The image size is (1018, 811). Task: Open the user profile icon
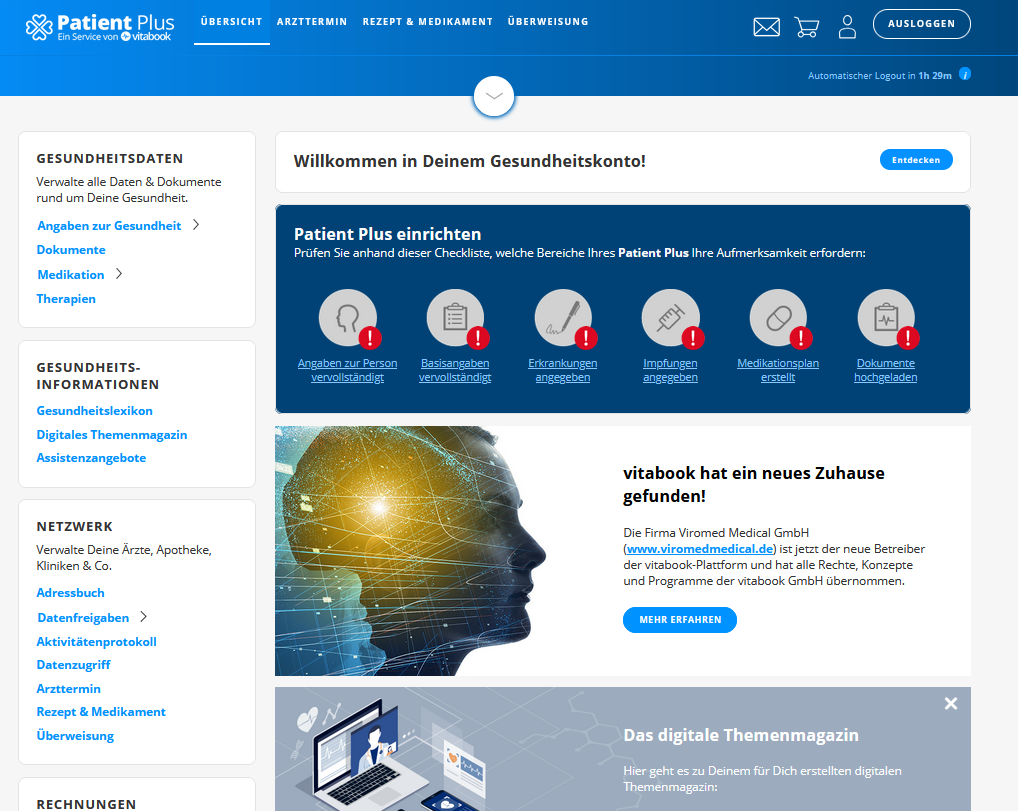[847, 27]
